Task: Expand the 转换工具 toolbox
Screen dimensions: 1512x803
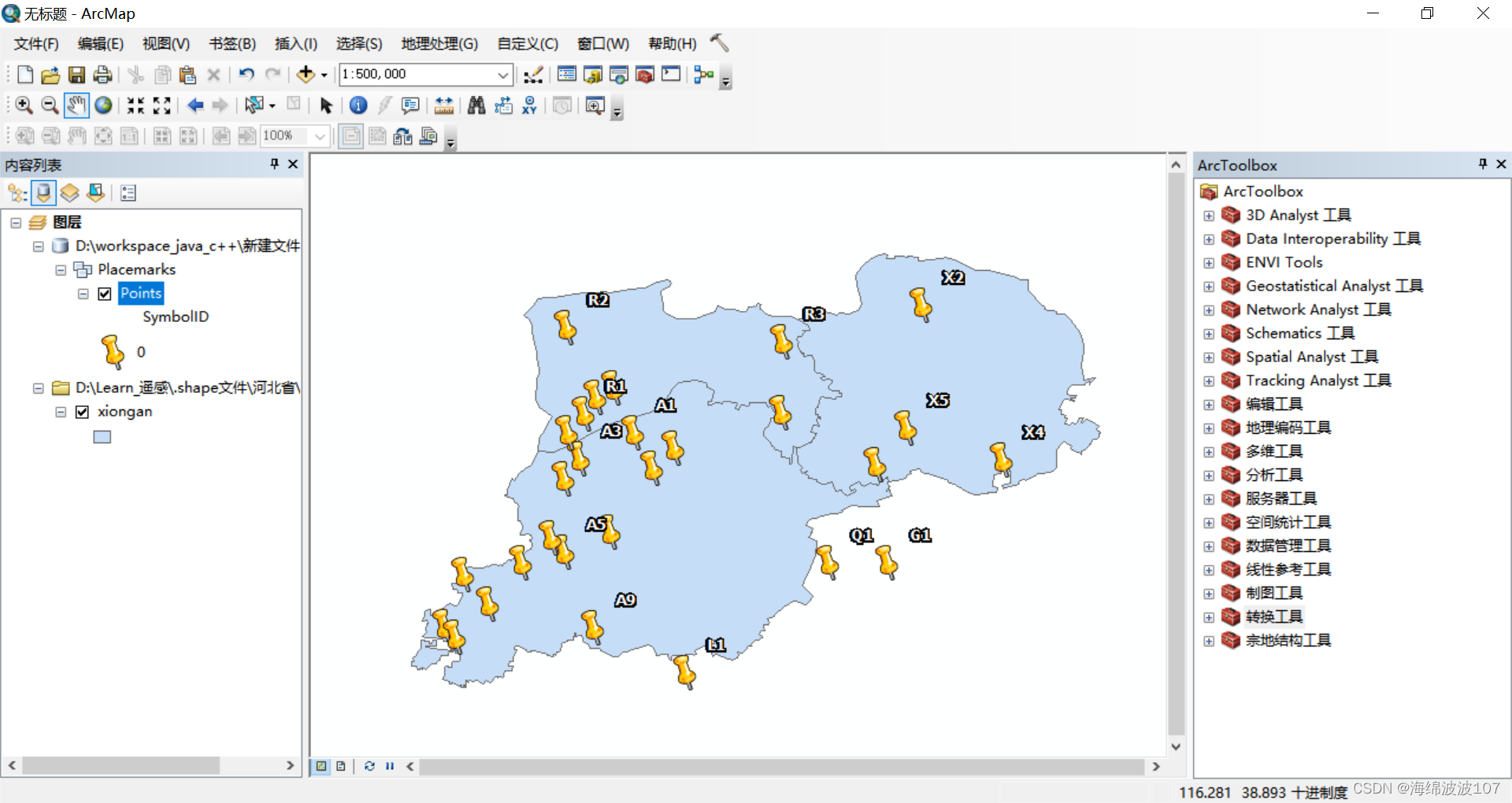Action: [x=1209, y=617]
